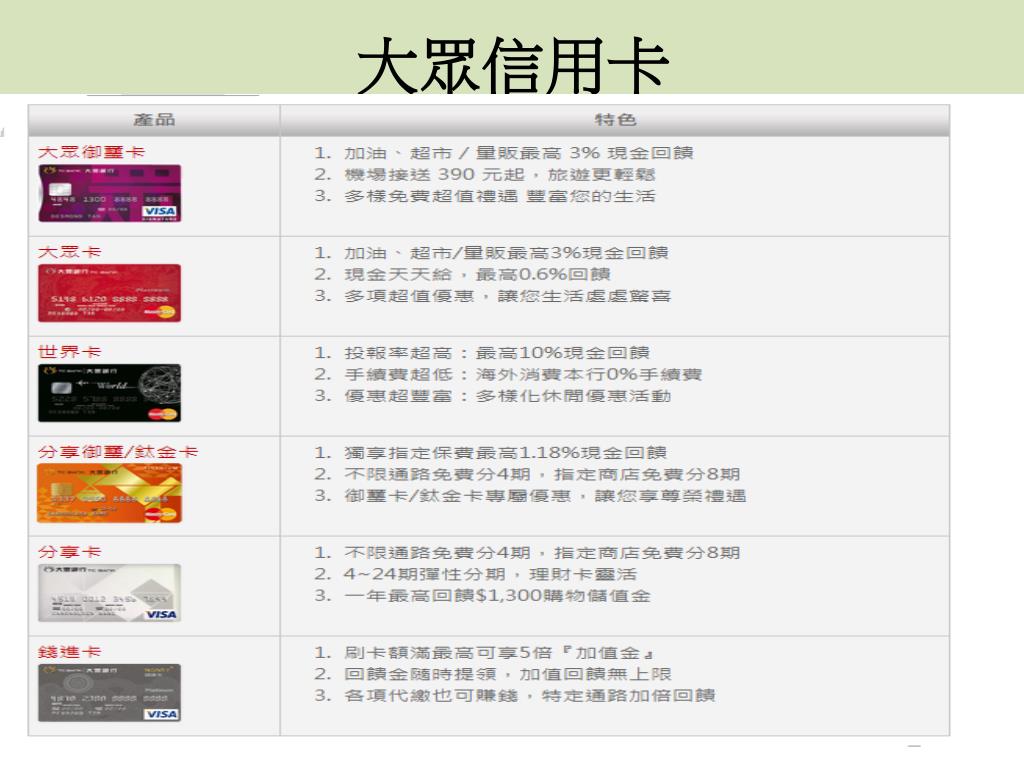
Task: Click the MasterCard logo on 大眾卡 card
Action: pyautogui.click(x=161, y=313)
